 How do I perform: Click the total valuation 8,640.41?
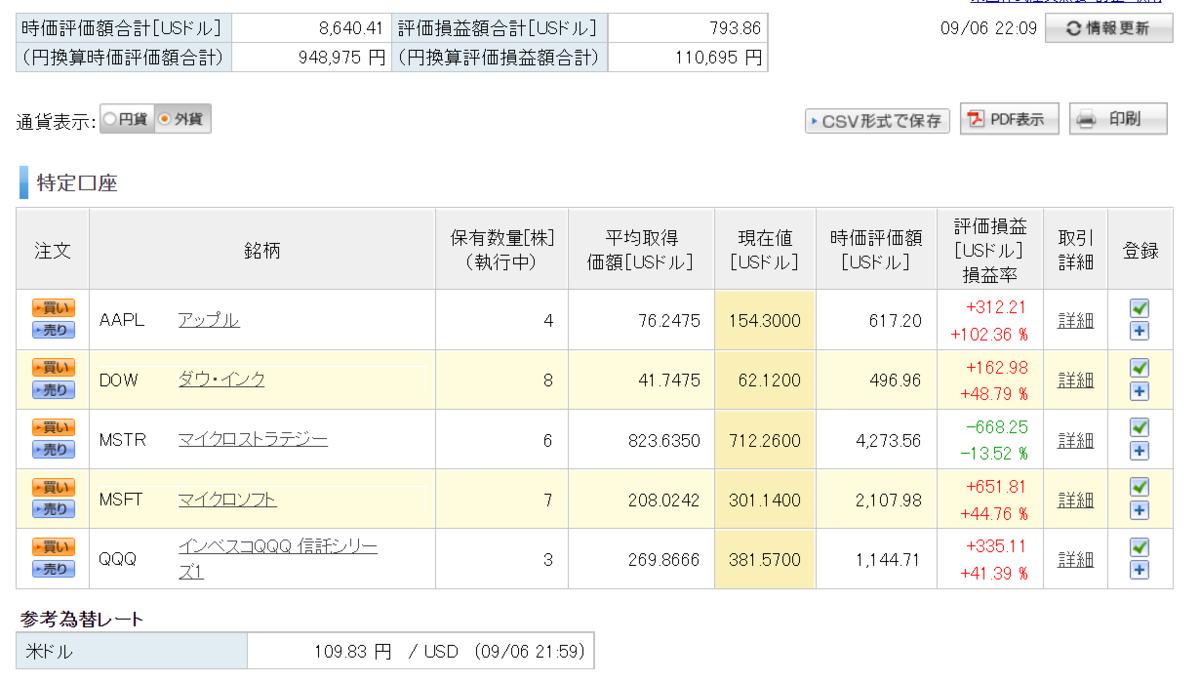point(349,28)
